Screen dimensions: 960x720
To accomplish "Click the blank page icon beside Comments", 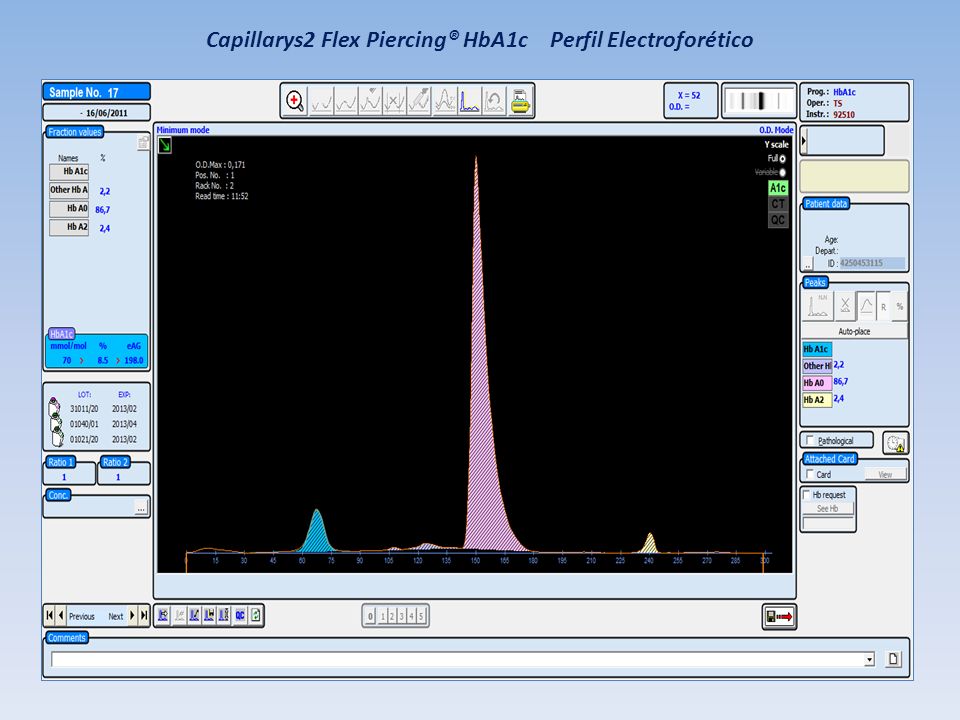I will click(893, 659).
